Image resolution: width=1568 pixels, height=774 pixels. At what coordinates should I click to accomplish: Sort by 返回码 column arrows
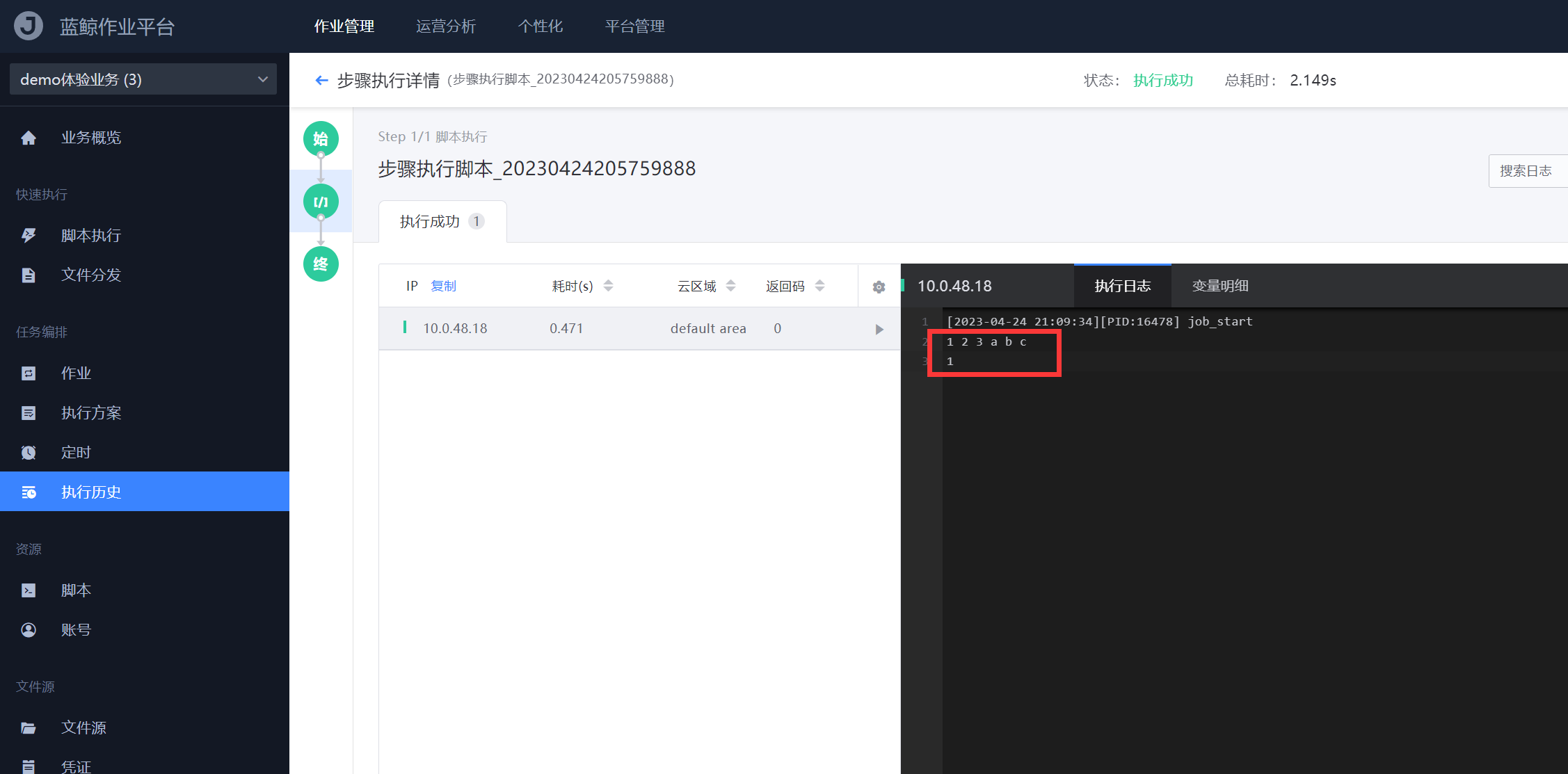click(x=819, y=286)
